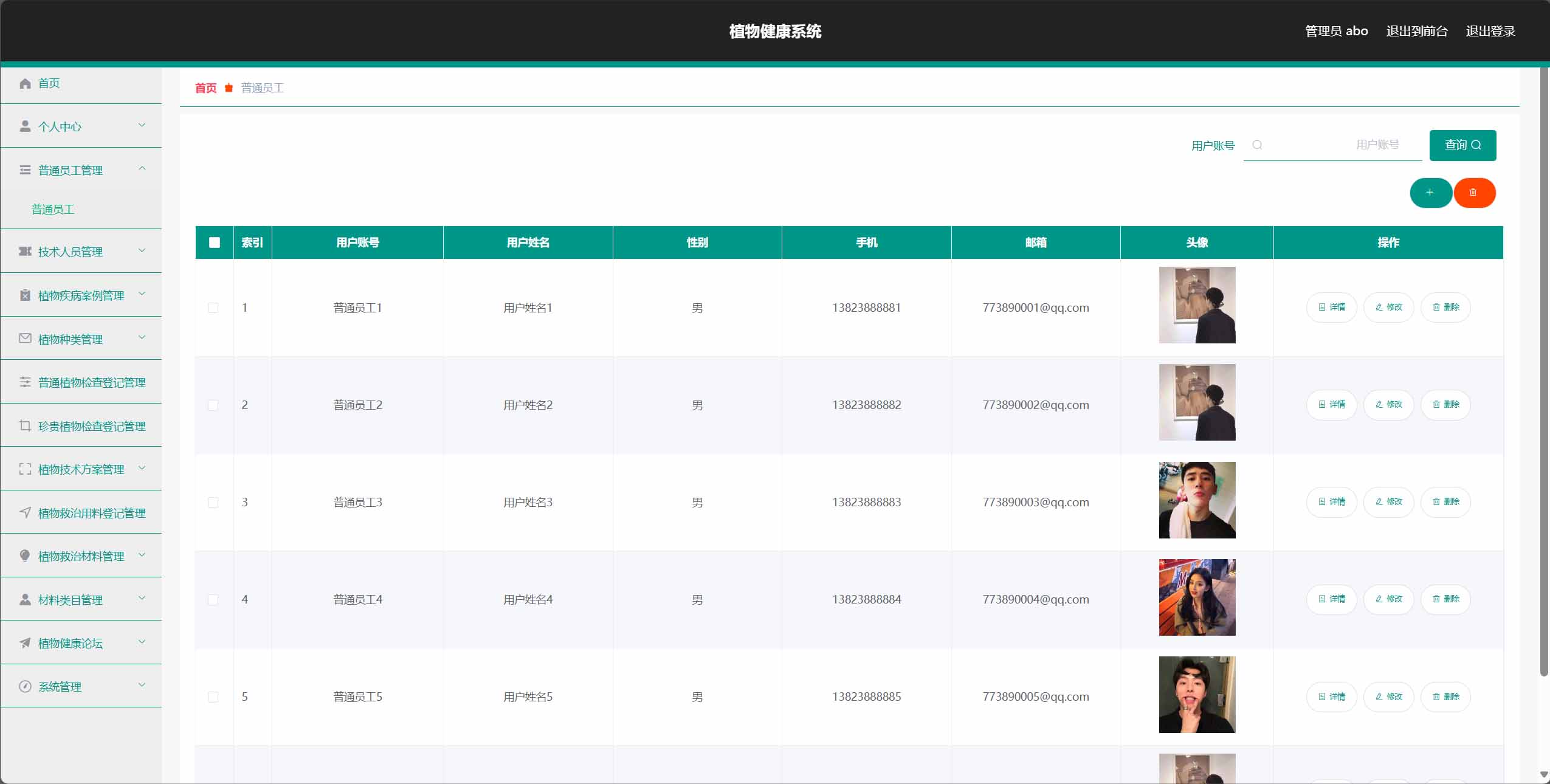Click 详情 for 普通员工4

coord(1331,599)
